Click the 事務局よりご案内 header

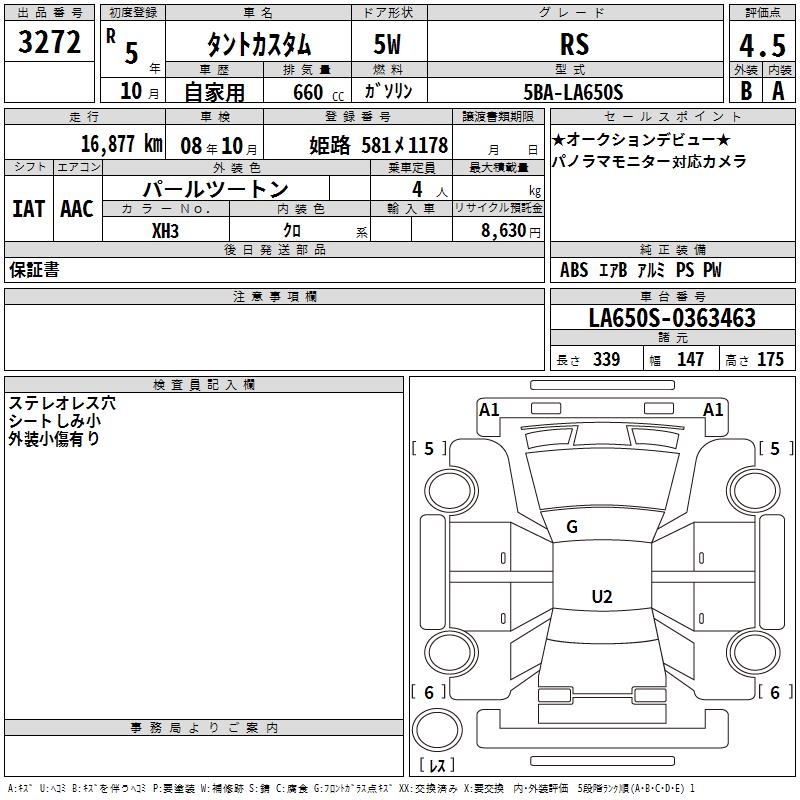coord(204,728)
